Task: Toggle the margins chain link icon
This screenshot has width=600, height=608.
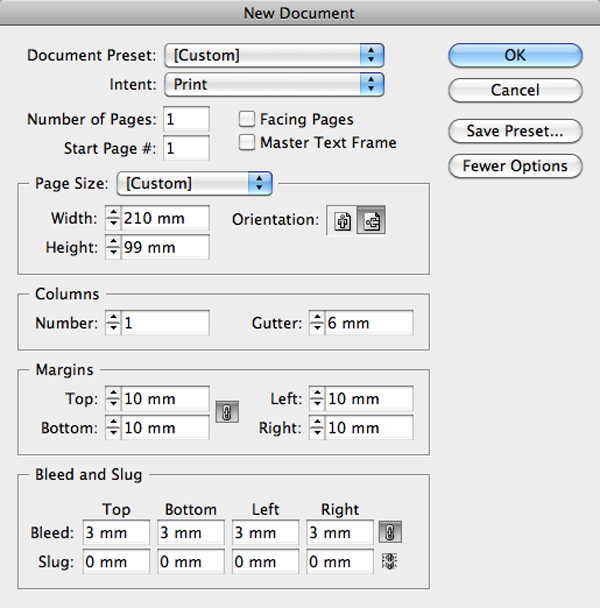Action: 227,413
